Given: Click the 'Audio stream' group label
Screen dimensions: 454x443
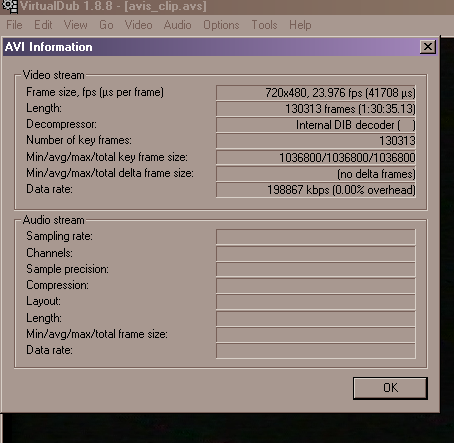Looking at the screenshot, I should tap(53, 220).
